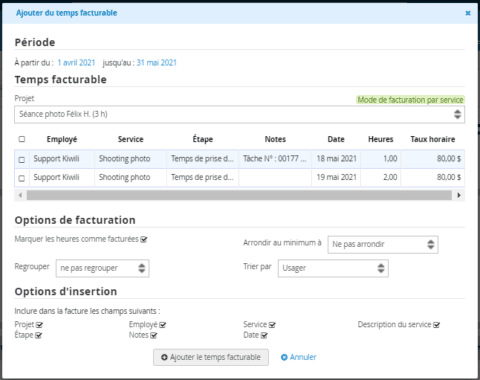Image resolution: width=480 pixels, height=380 pixels.
Task: Click the Mode de facturation par service badge
Action: tap(410, 100)
